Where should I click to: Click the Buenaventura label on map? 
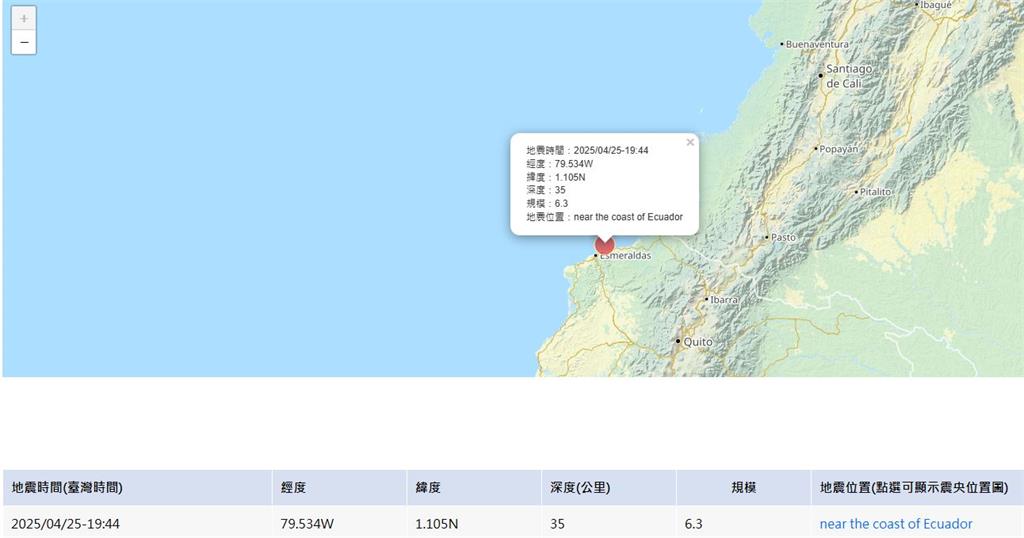tap(817, 44)
